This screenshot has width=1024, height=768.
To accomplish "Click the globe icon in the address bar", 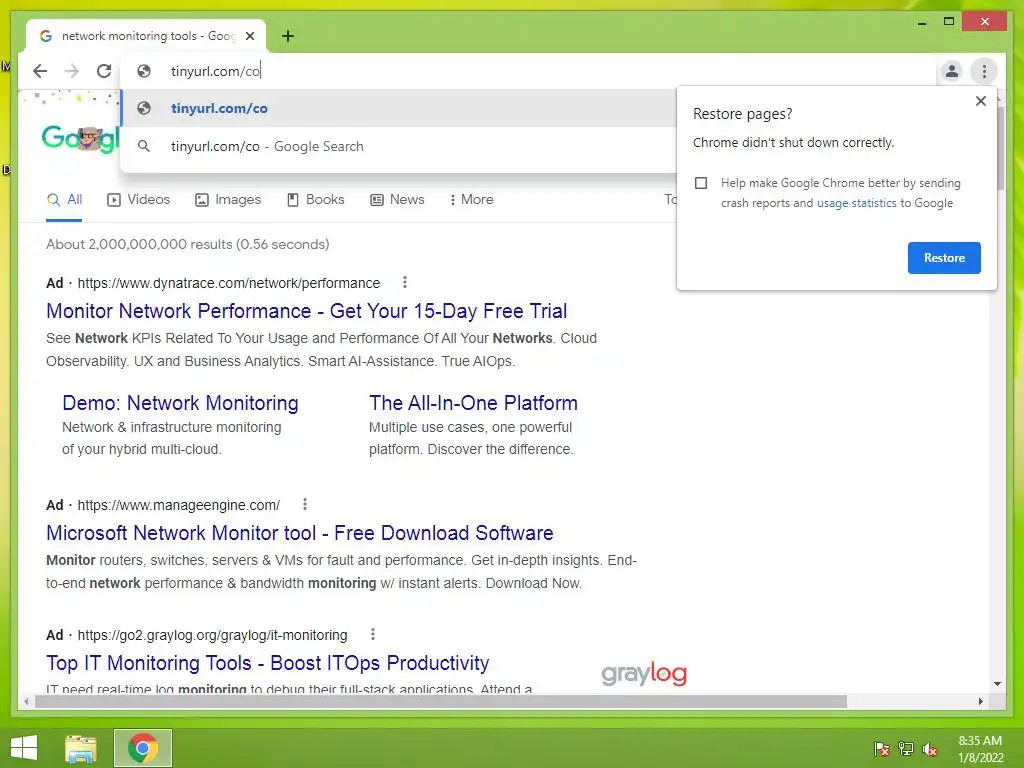I will 144,71.
